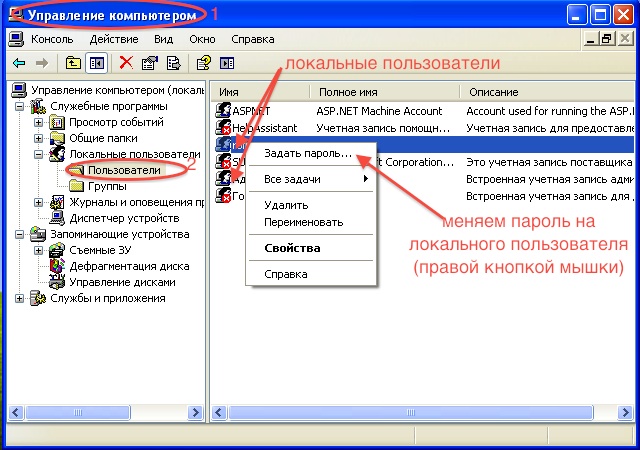Choose Задать пароль in the context menu
Image resolution: width=640 pixels, height=450 pixels.
[307, 155]
